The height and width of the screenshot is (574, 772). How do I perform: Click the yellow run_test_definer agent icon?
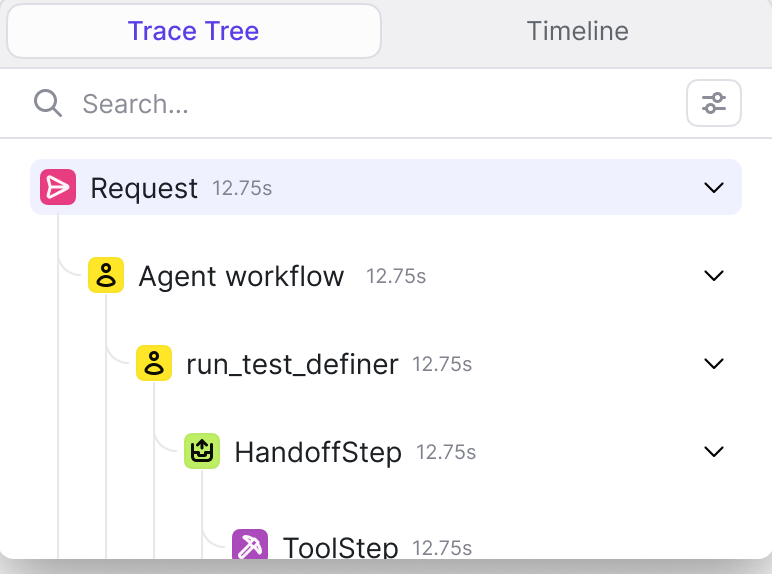154,363
